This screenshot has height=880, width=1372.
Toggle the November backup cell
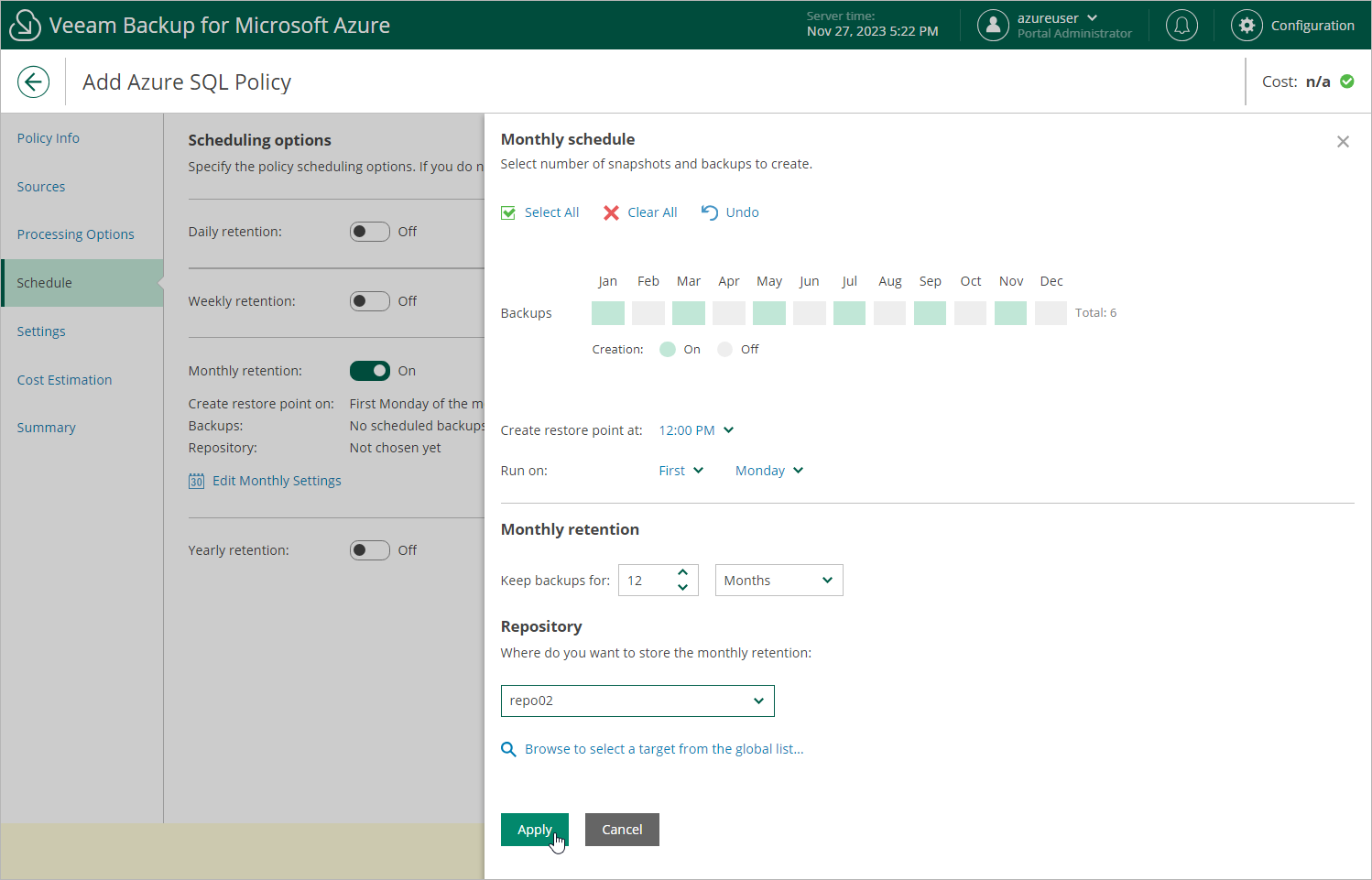point(1011,313)
